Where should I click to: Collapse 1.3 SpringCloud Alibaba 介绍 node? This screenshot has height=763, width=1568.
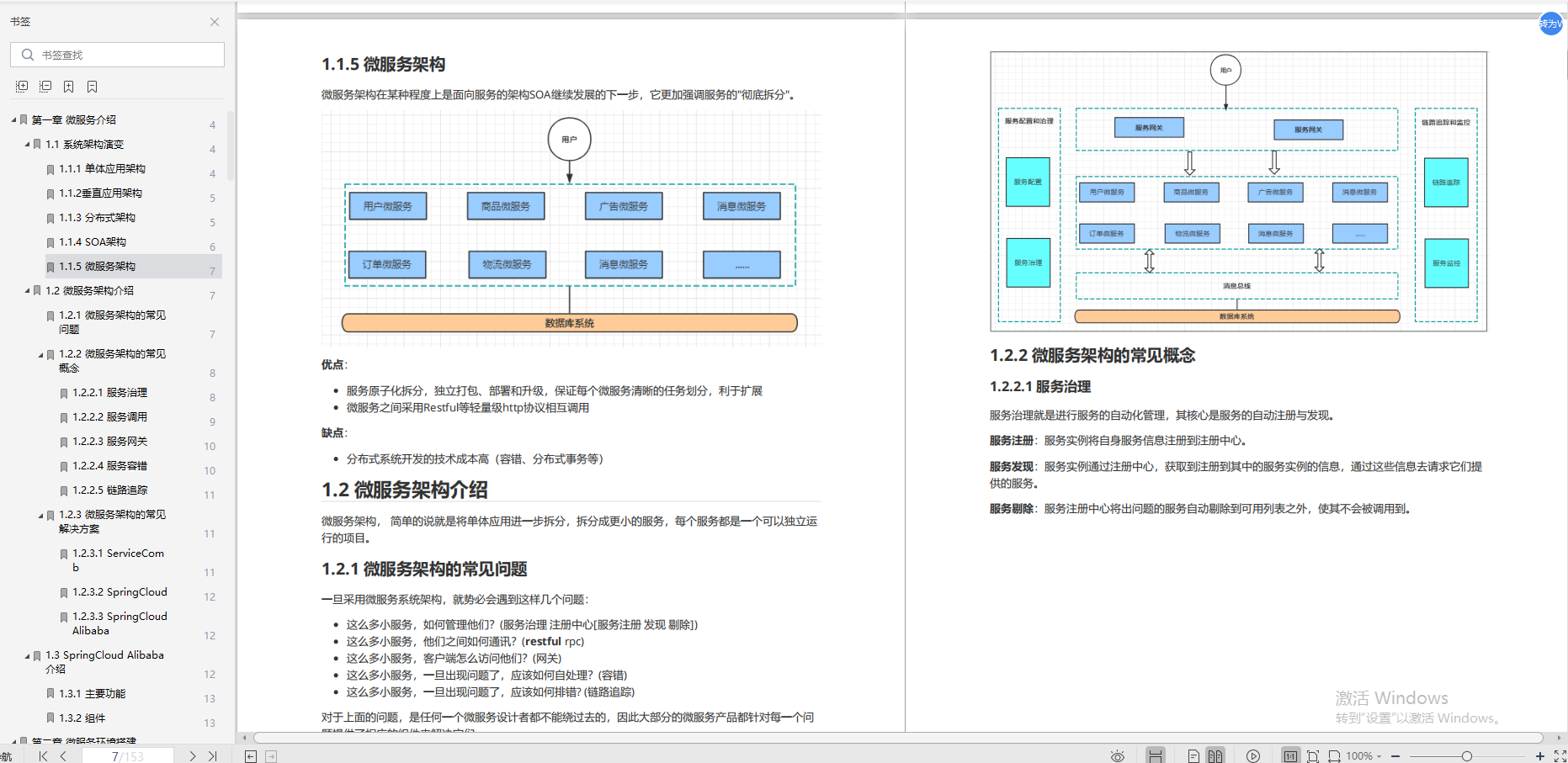click(28, 655)
